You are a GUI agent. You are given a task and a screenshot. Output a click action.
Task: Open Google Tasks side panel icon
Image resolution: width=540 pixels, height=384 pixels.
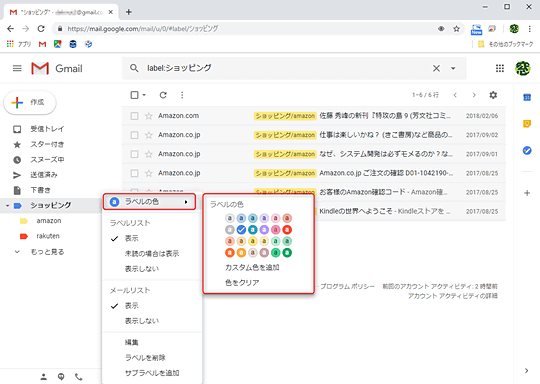click(527, 151)
